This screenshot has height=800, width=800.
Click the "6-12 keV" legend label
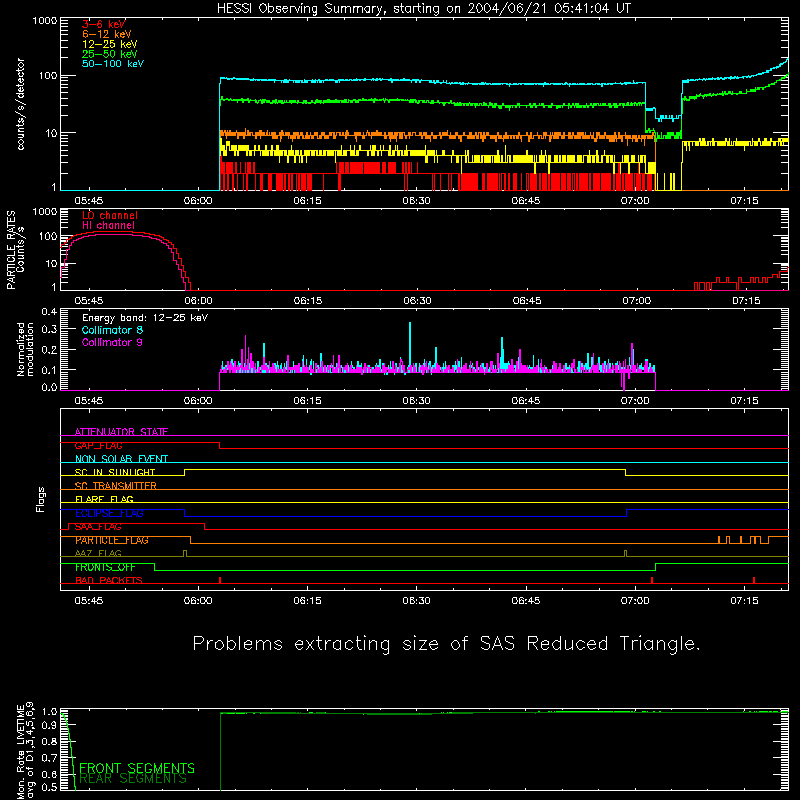[x=107, y=34]
